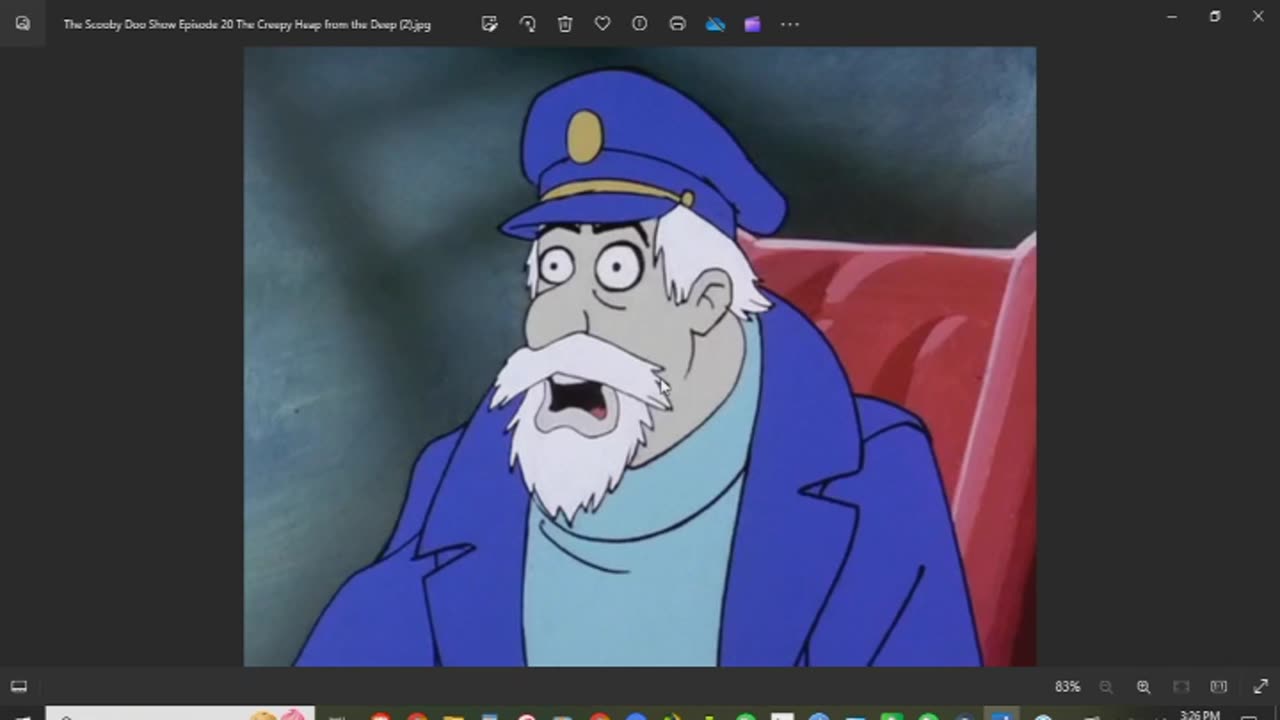Zoom in with the plus magnifier icon

coord(1143,687)
